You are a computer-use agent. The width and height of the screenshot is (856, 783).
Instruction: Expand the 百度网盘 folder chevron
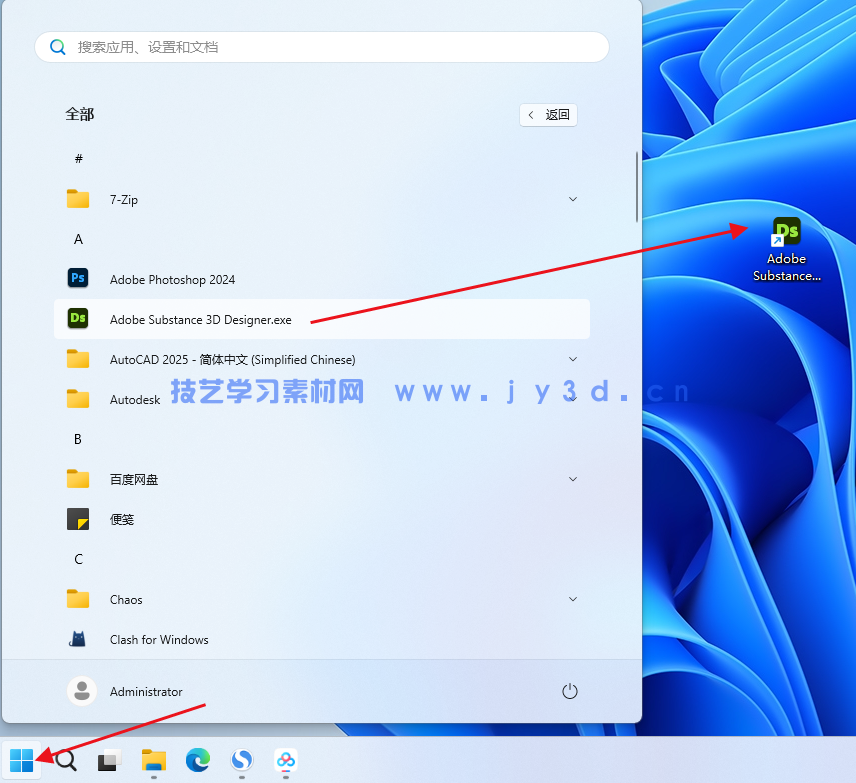tap(573, 479)
